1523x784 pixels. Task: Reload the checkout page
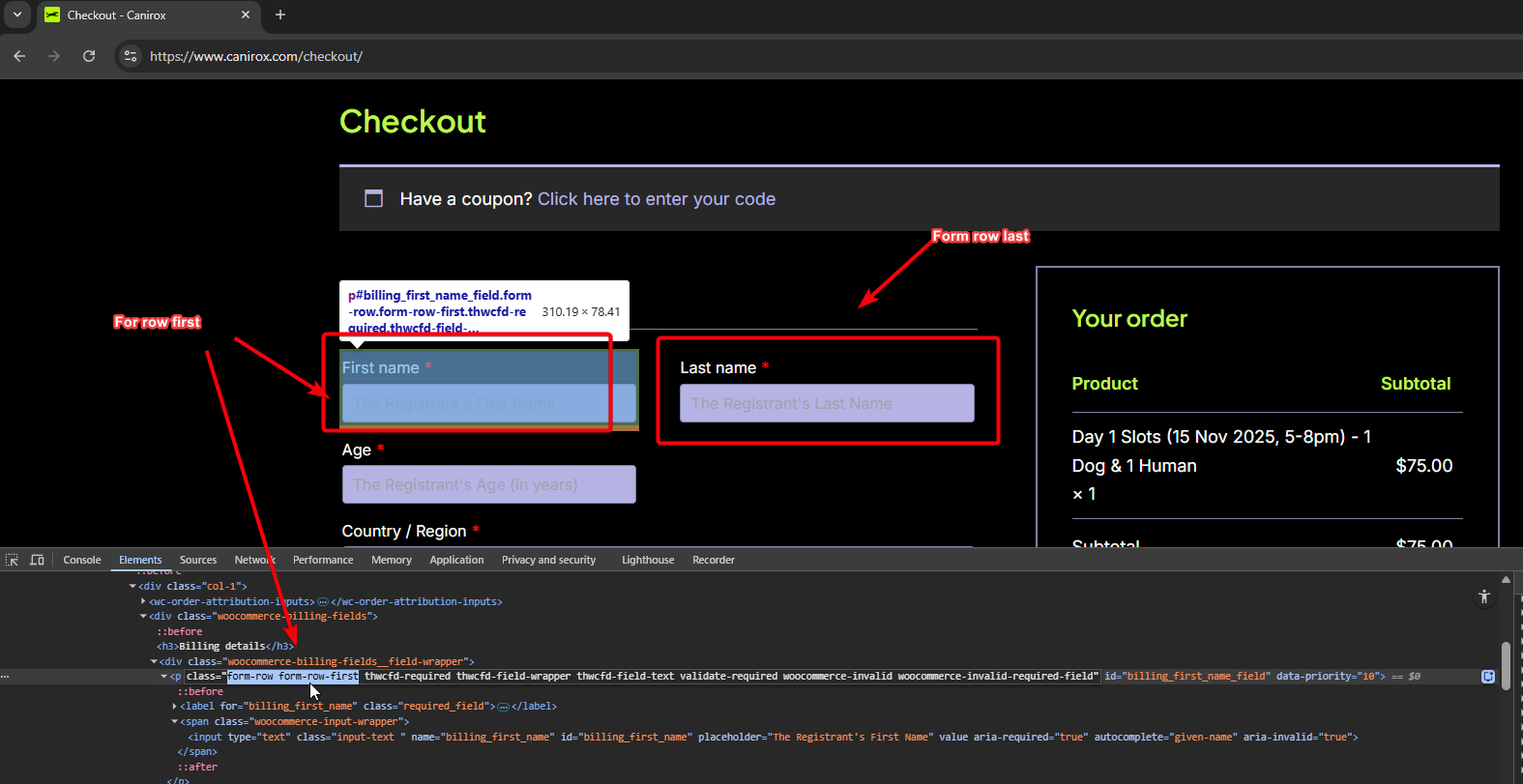[x=89, y=56]
